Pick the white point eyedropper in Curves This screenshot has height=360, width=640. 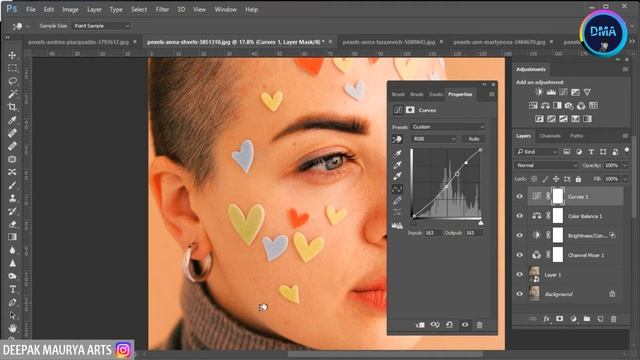pyautogui.click(x=397, y=176)
